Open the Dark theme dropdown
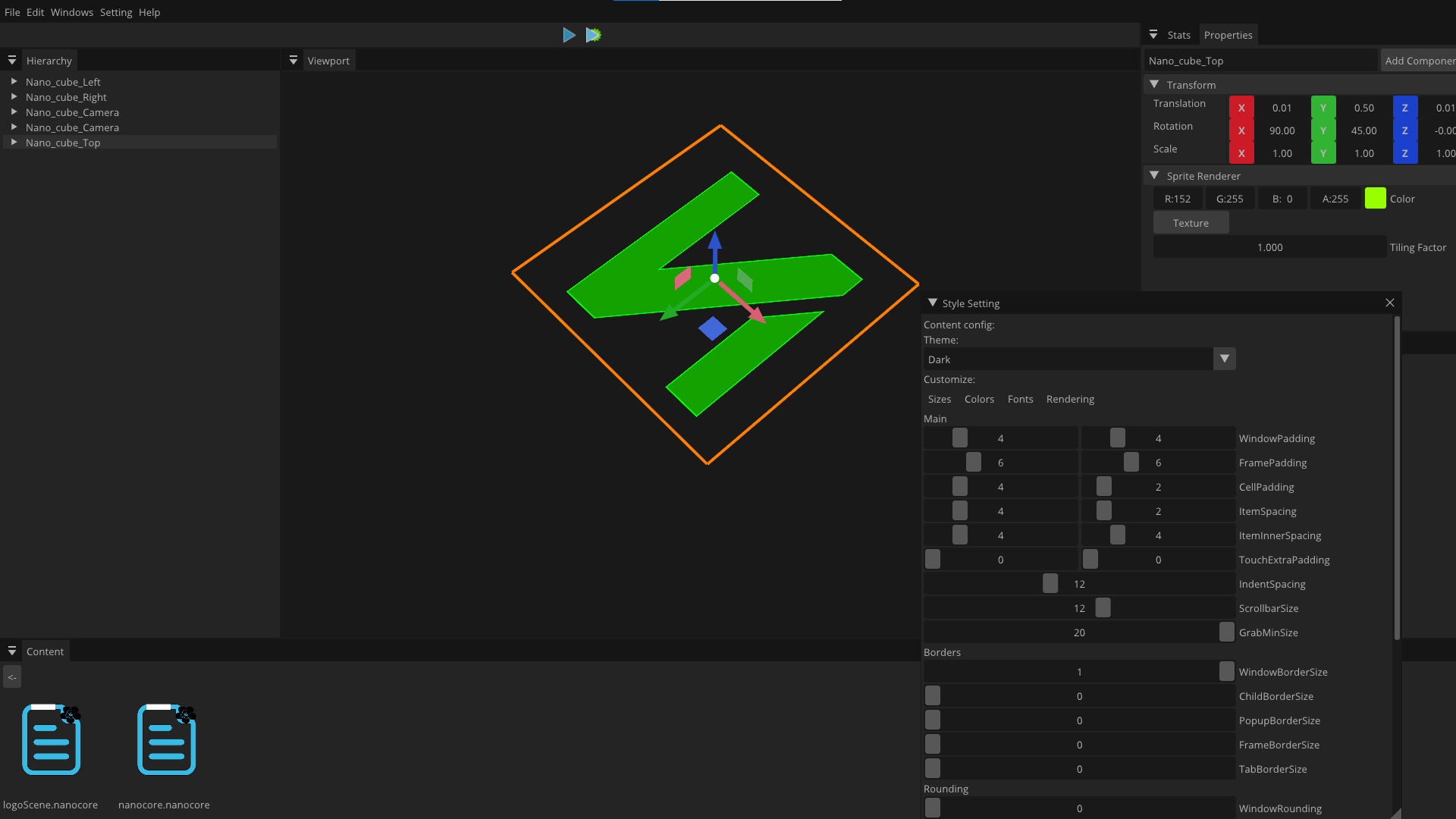The width and height of the screenshot is (1456, 819). [1224, 359]
